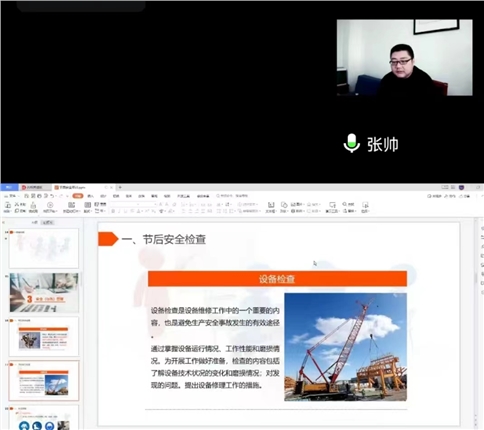Expand the font name combo box
This screenshot has width=484, height=430.
[x=124, y=204]
